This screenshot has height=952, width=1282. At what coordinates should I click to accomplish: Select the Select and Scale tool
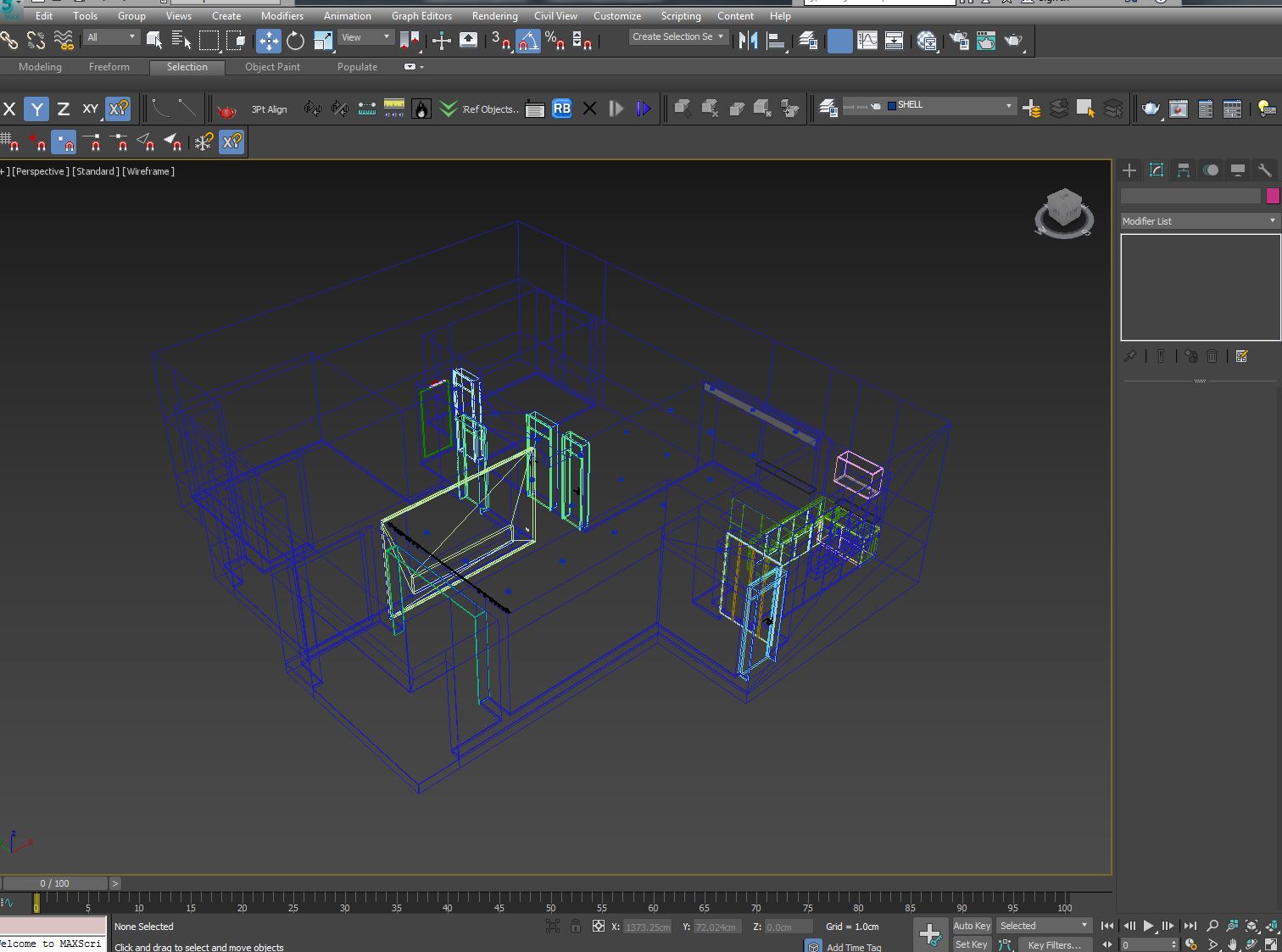pyautogui.click(x=323, y=40)
